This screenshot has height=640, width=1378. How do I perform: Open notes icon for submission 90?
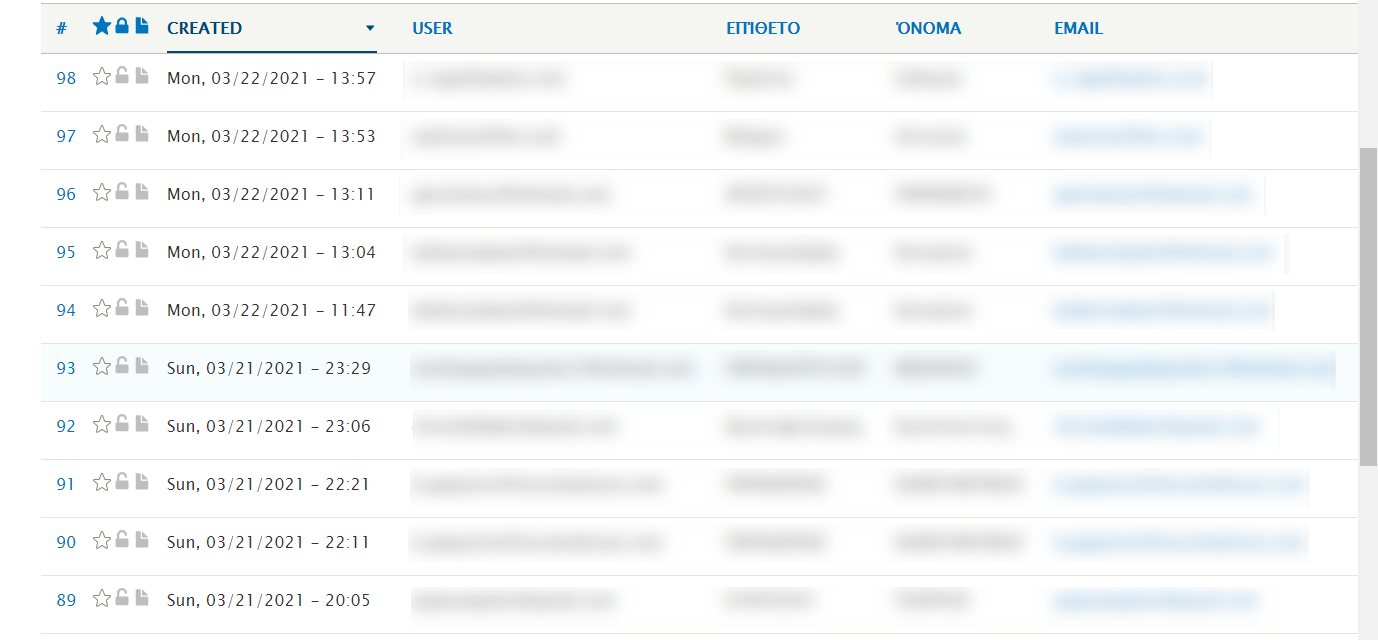pyautogui.click(x=142, y=540)
